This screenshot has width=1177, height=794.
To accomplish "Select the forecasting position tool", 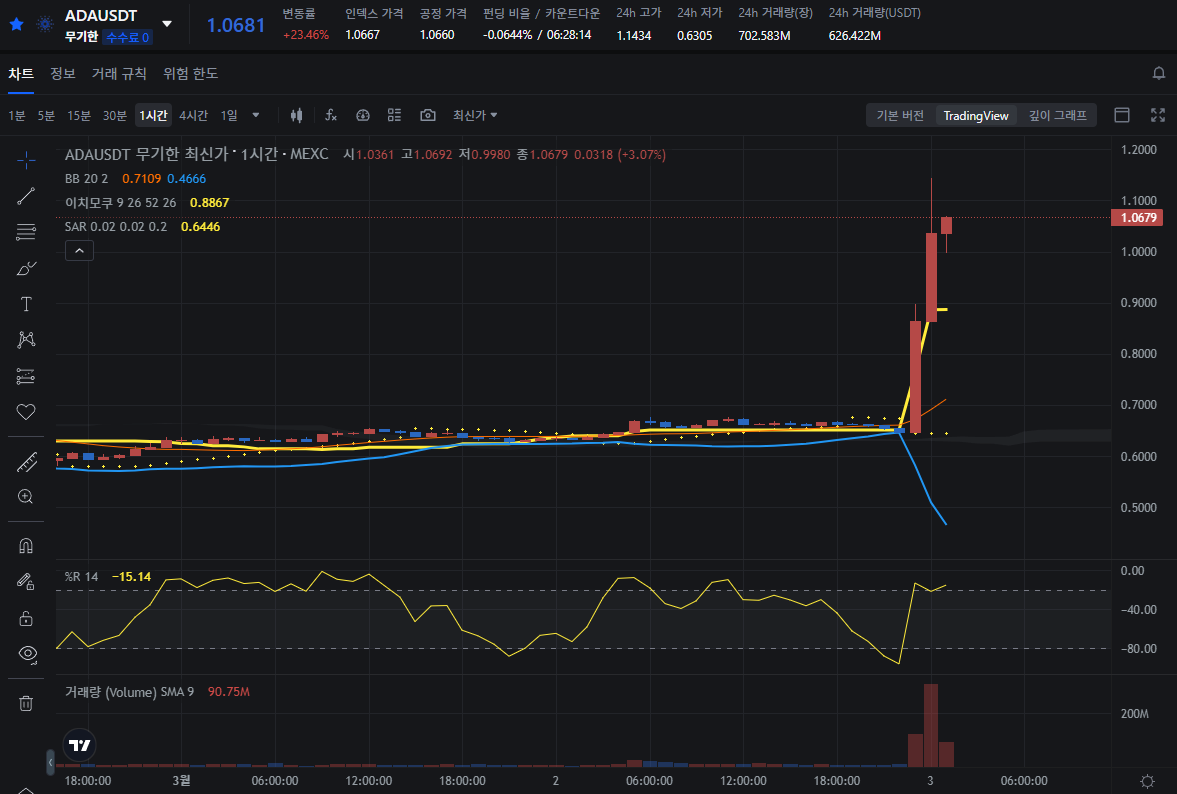I will [26, 376].
